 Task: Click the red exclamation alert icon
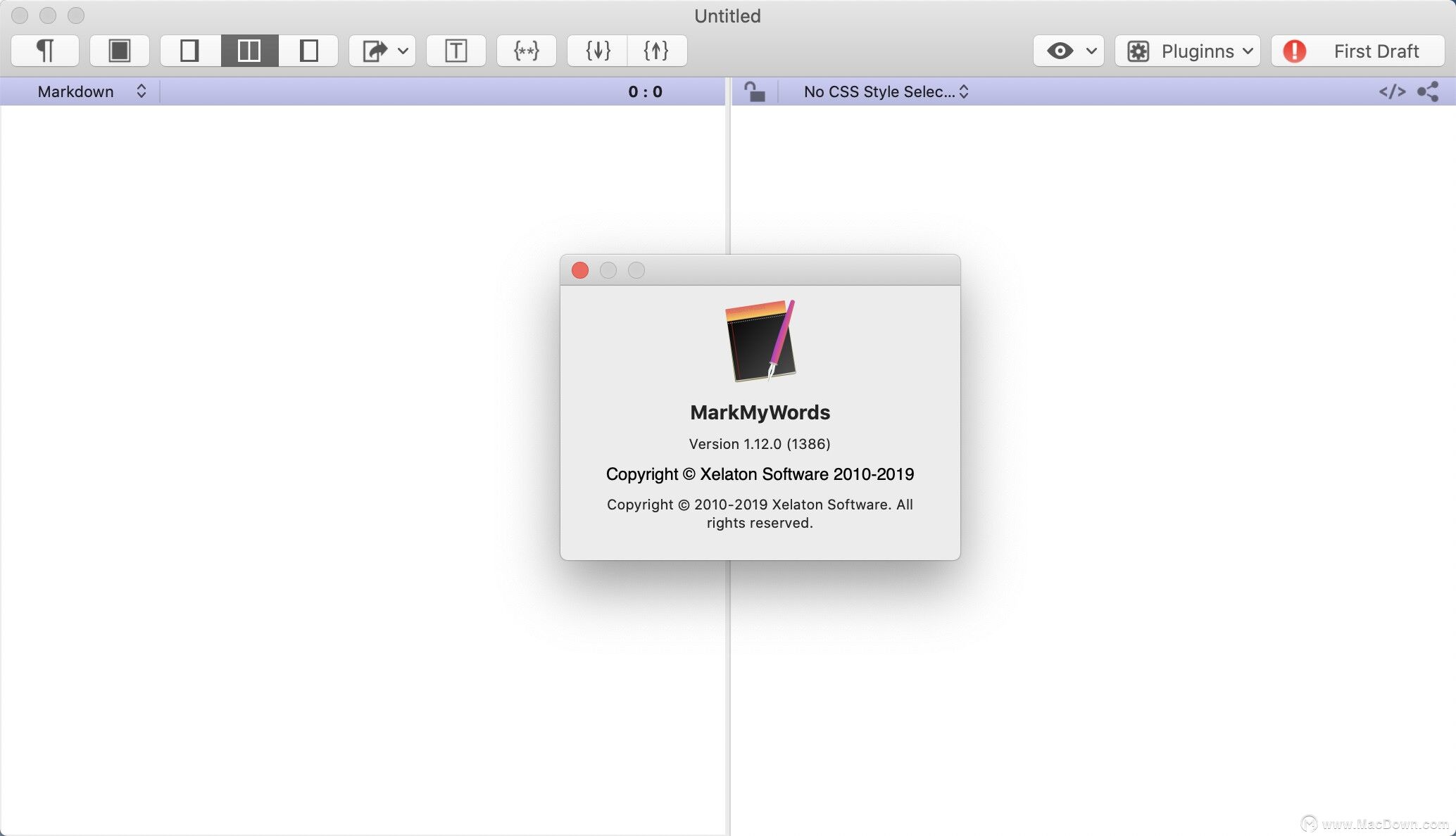1295,51
